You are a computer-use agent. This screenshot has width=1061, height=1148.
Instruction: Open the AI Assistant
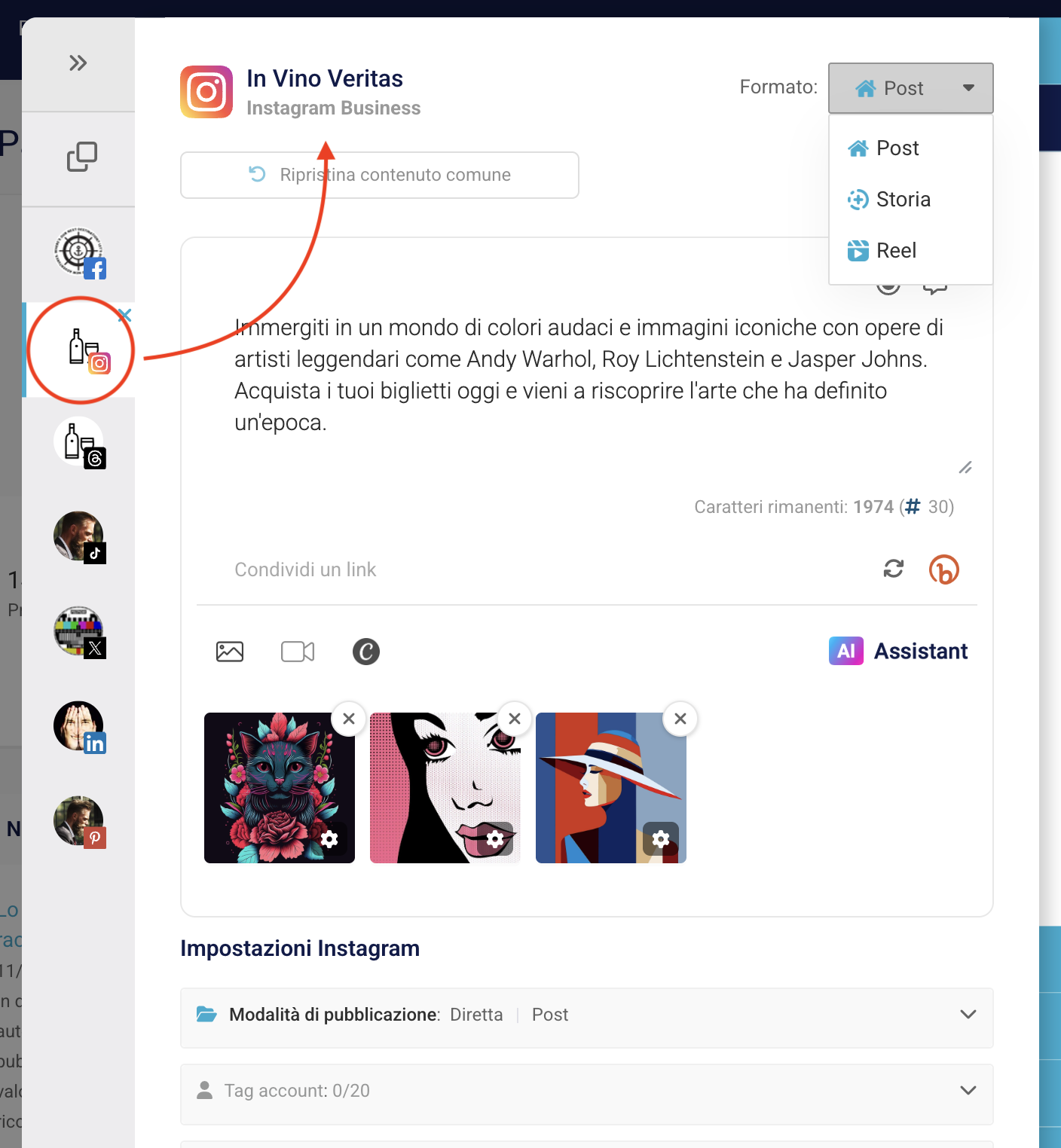898,652
